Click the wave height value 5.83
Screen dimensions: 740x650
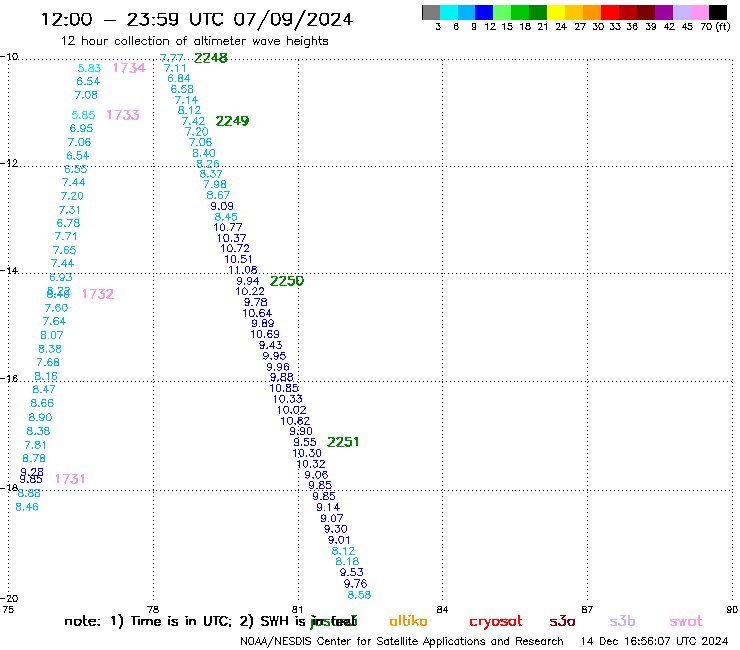point(89,68)
